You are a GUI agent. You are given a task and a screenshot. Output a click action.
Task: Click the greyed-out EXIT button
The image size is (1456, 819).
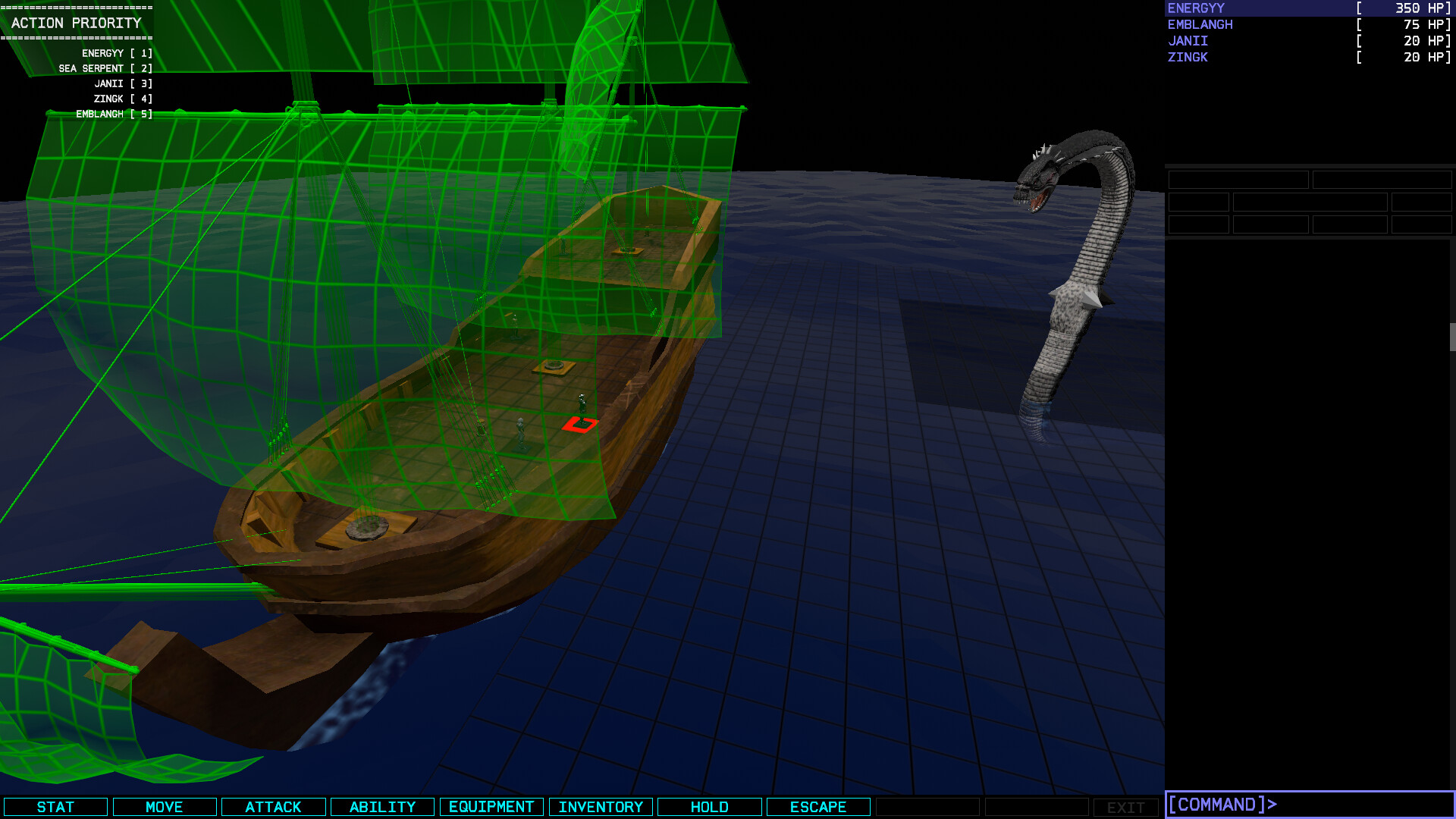coord(1125,808)
